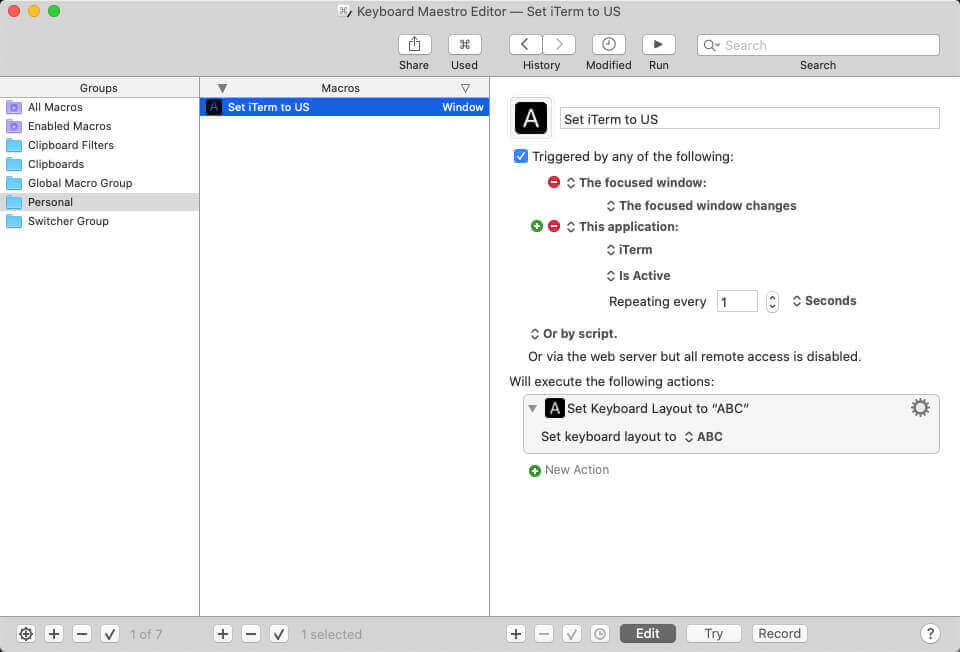960x652 pixels.
Task: Change the Seconds unit popup
Action: [x=824, y=301]
